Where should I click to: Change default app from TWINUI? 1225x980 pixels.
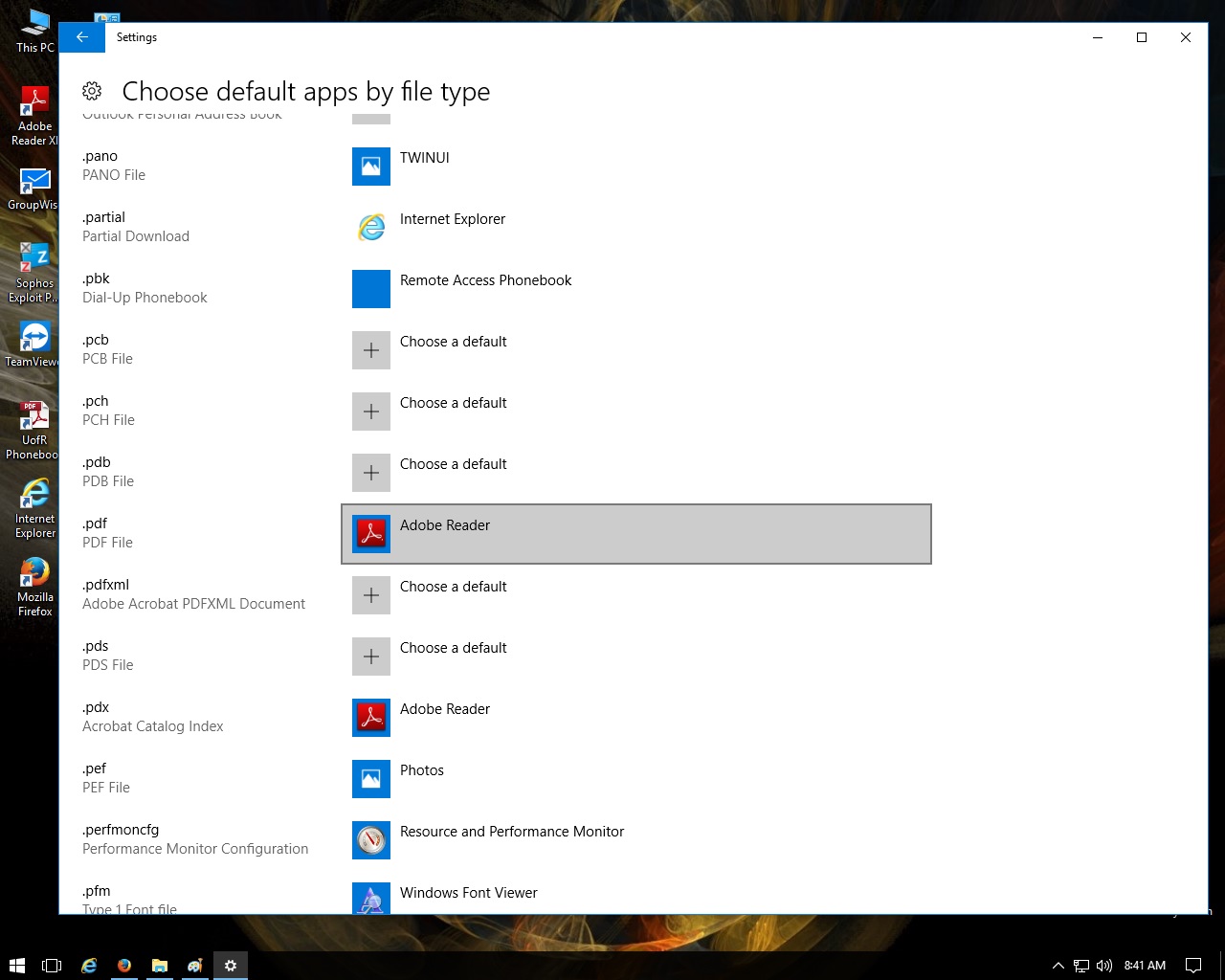(x=636, y=167)
